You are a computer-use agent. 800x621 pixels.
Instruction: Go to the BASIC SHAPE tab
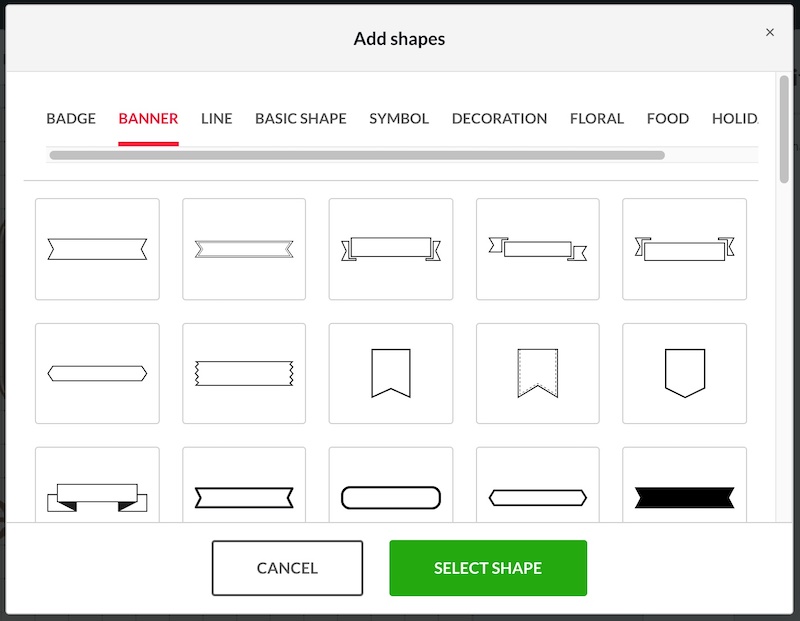(301, 118)
